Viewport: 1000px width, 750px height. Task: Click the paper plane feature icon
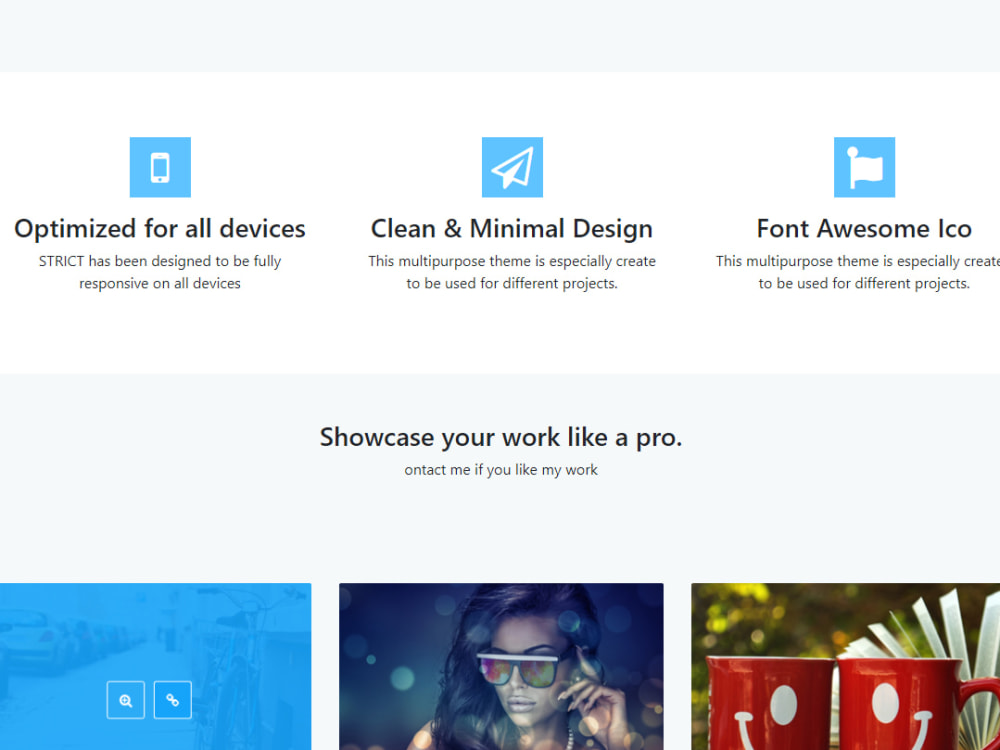(512, 167)
